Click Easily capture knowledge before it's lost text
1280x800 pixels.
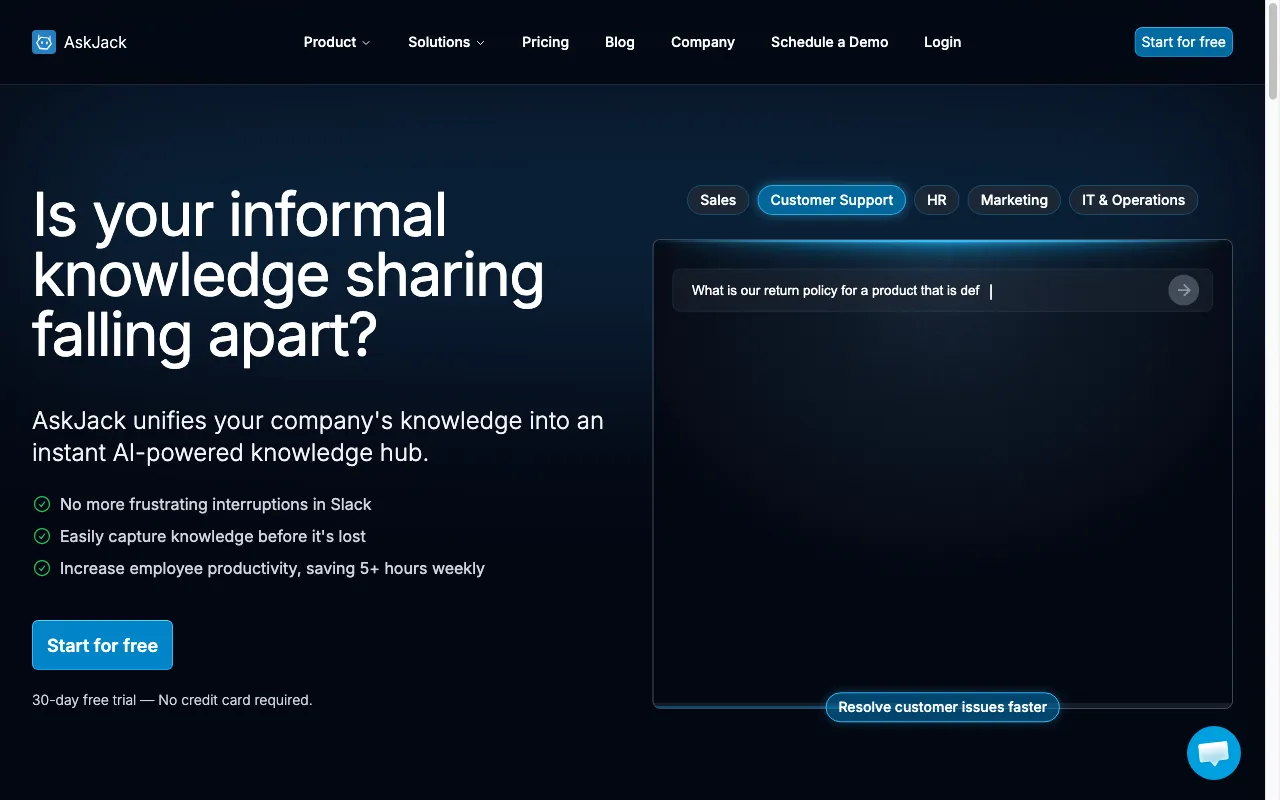[213, 536]
